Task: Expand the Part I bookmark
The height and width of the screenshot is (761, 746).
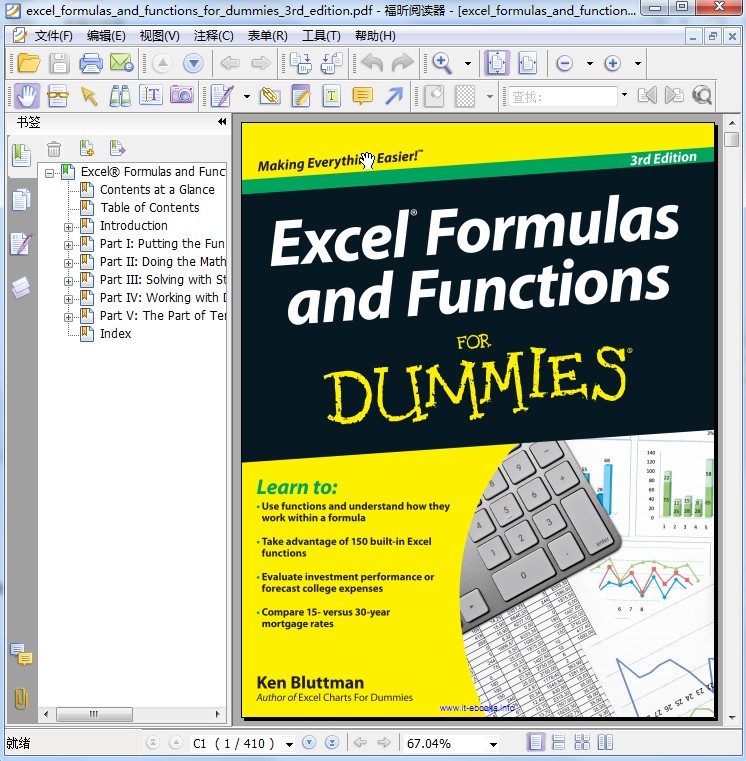Action: coord(68,245)
